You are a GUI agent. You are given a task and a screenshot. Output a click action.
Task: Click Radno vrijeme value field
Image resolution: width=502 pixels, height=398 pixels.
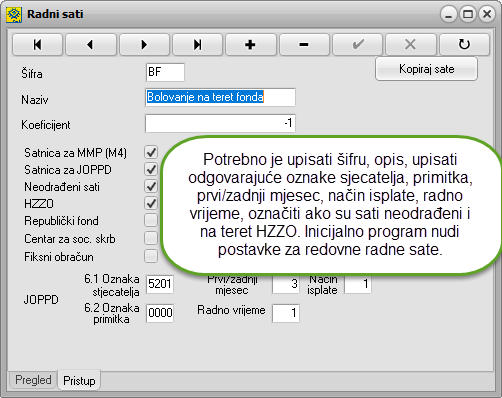coord(286,313)
